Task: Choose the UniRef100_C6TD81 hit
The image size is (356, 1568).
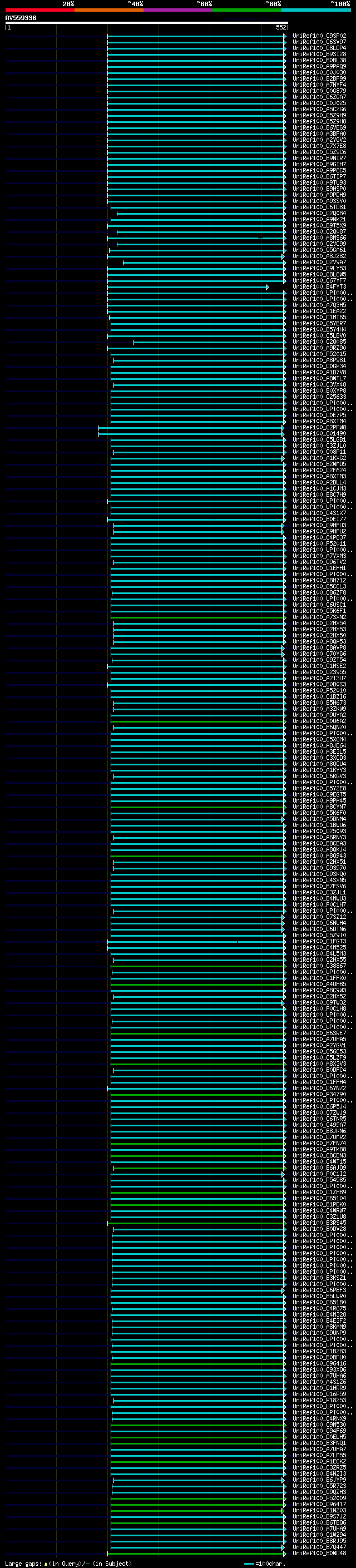Action: (319, 207)
